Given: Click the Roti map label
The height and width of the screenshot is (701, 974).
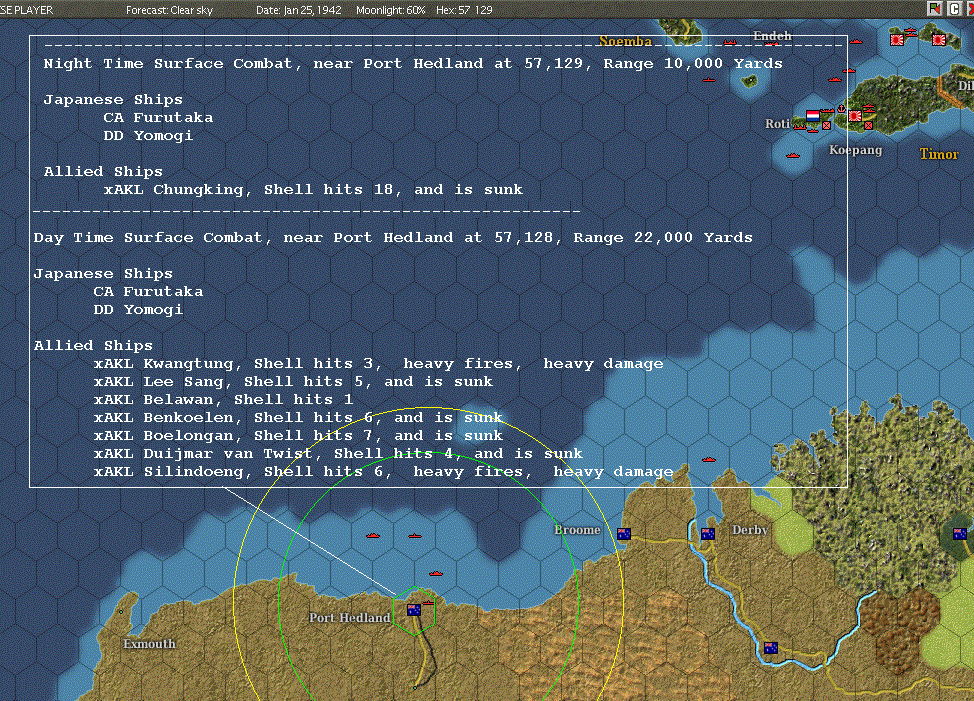Looking at the screenshot, I should [777, 124].
